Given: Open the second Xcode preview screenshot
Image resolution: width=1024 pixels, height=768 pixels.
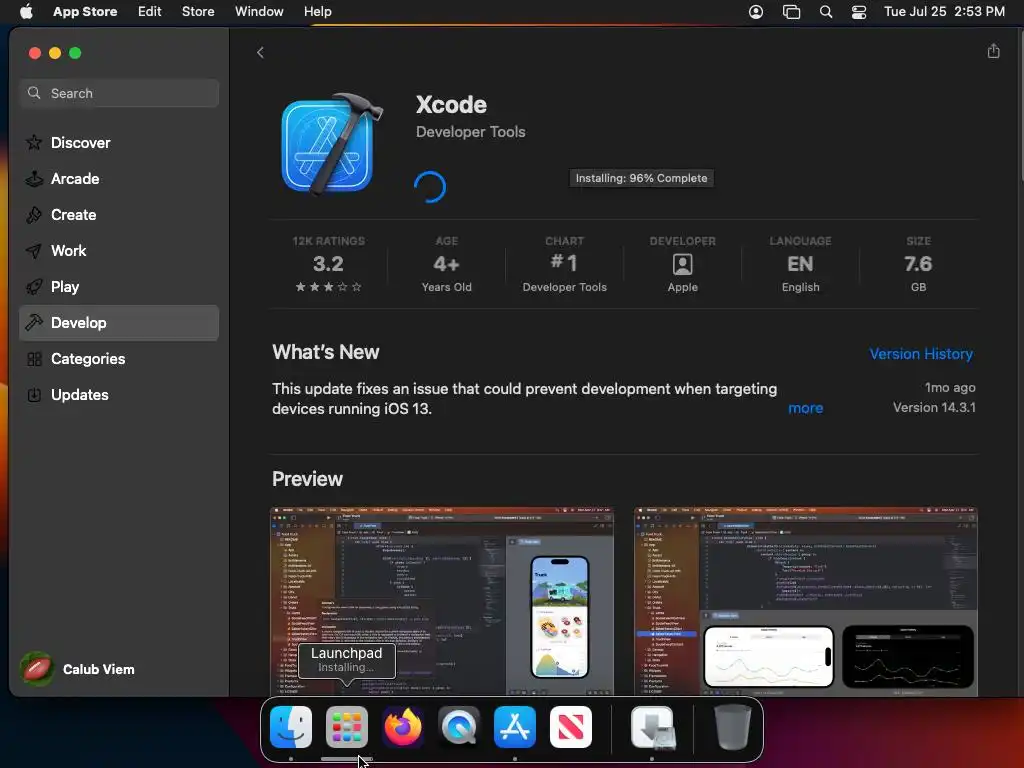Looking at the screenshot, I should point(805,601).
